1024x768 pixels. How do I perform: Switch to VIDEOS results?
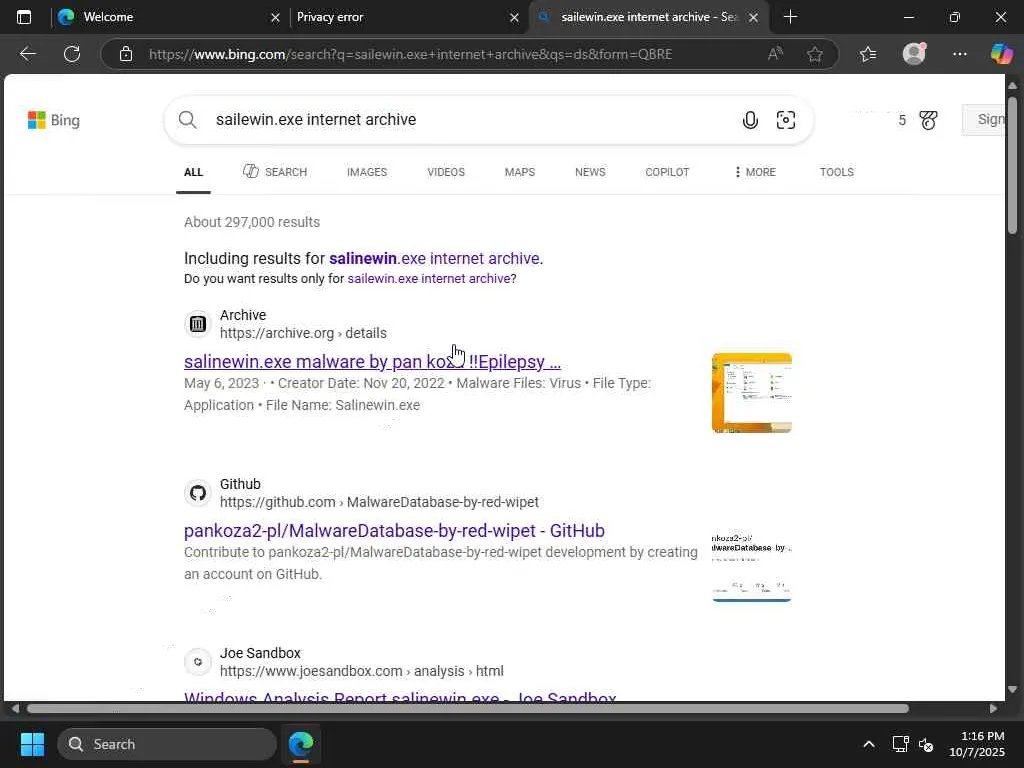point(446,172)
